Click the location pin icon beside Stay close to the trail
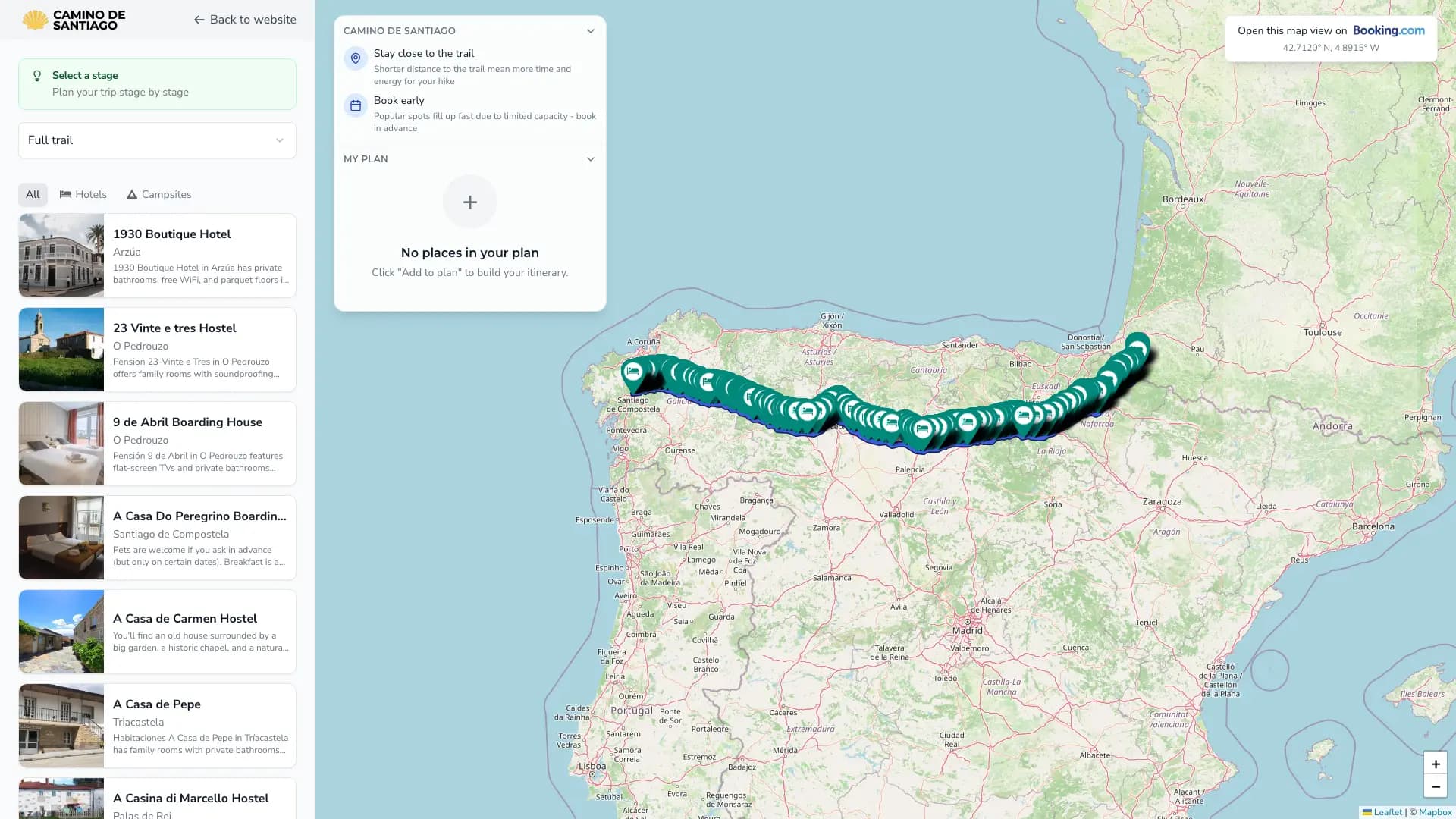Image resolution: width=1456 pixels, height=819 pixels. tap(355, 58)
